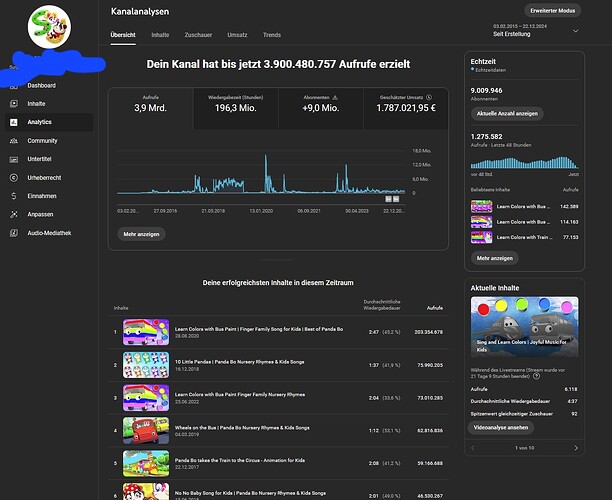Click the main views line chart
Viewport: 612px width, 500px height.
point(261,173)
